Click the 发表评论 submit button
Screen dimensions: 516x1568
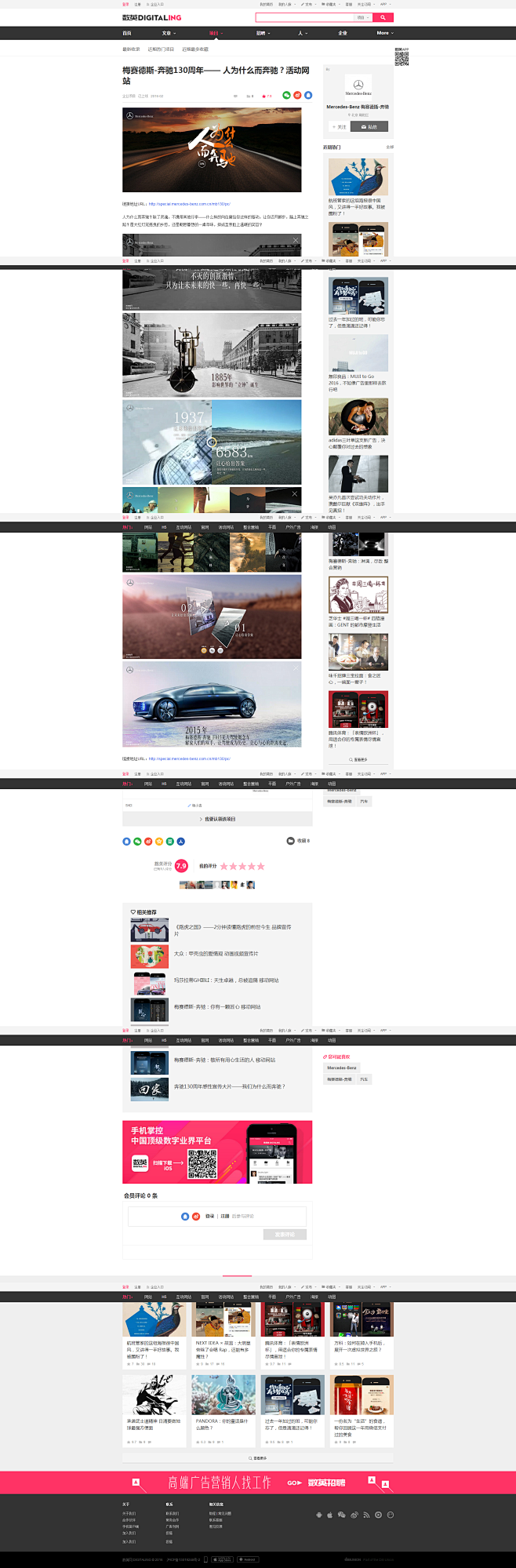285,1235
